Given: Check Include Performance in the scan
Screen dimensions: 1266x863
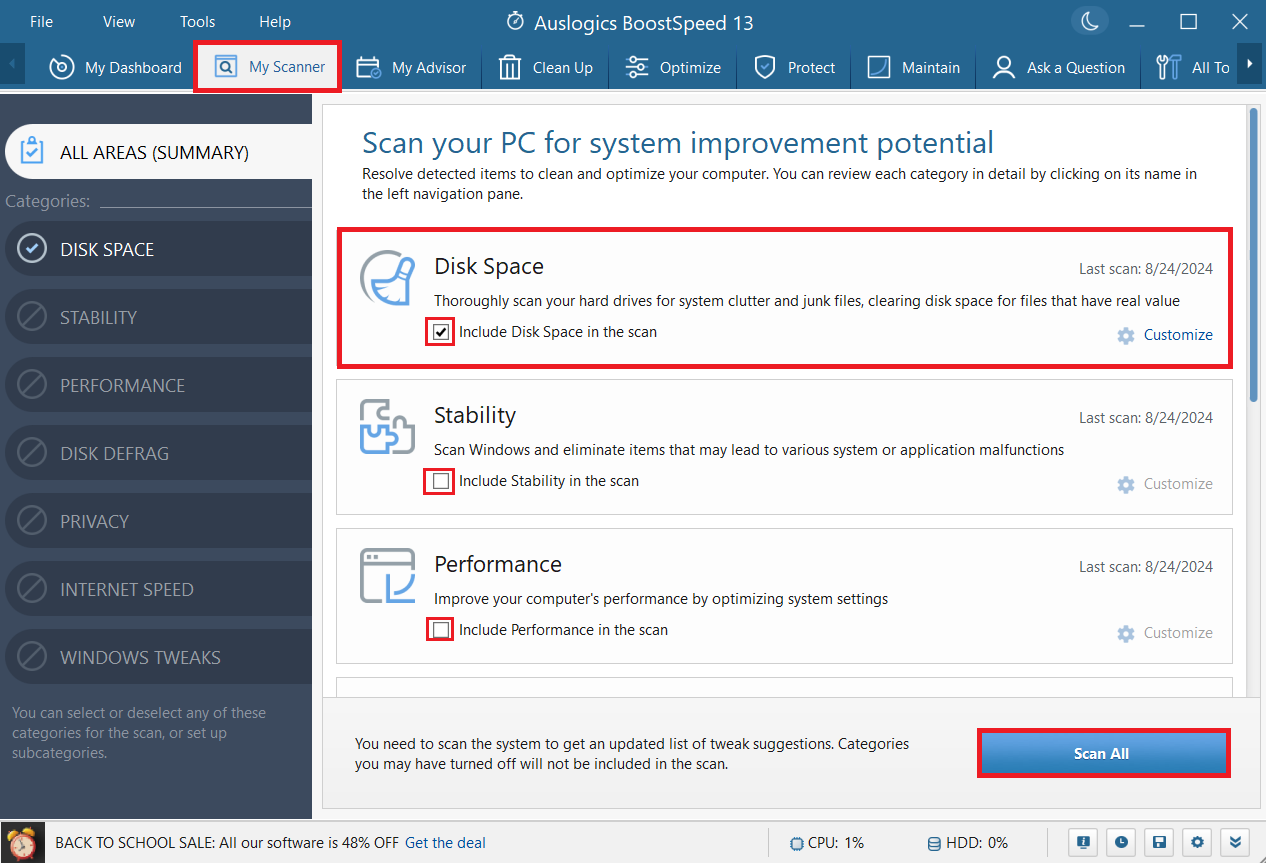Looking at the screenshot, I should (x=441, y=630).
